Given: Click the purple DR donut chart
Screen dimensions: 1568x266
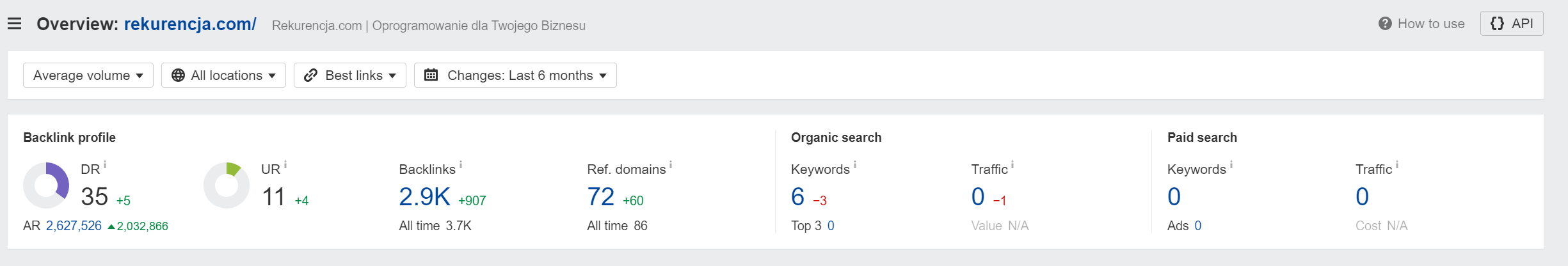Looking at the screenshot, I should (46, 185).
